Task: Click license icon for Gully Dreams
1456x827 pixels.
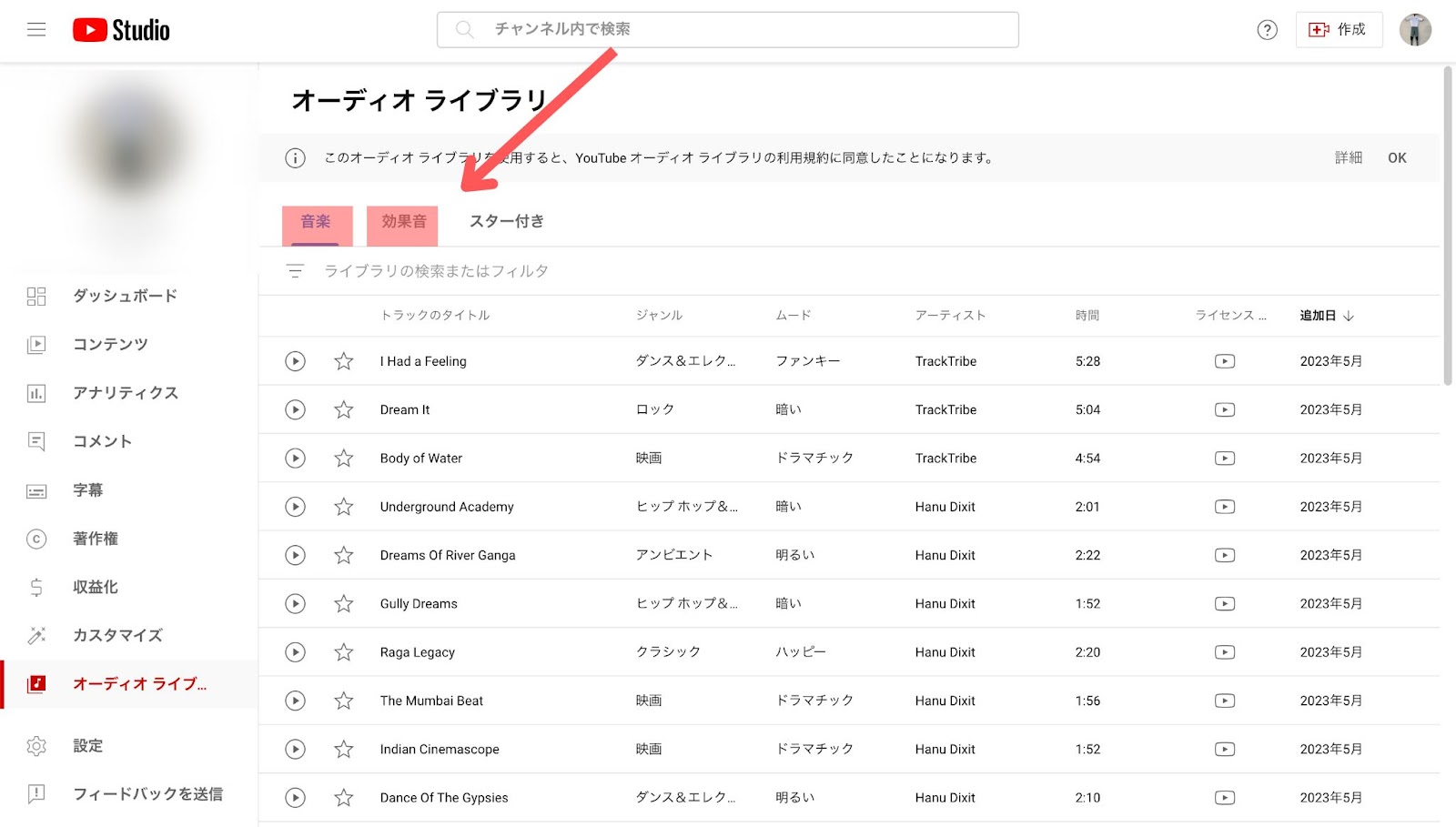Action: 1225,603
